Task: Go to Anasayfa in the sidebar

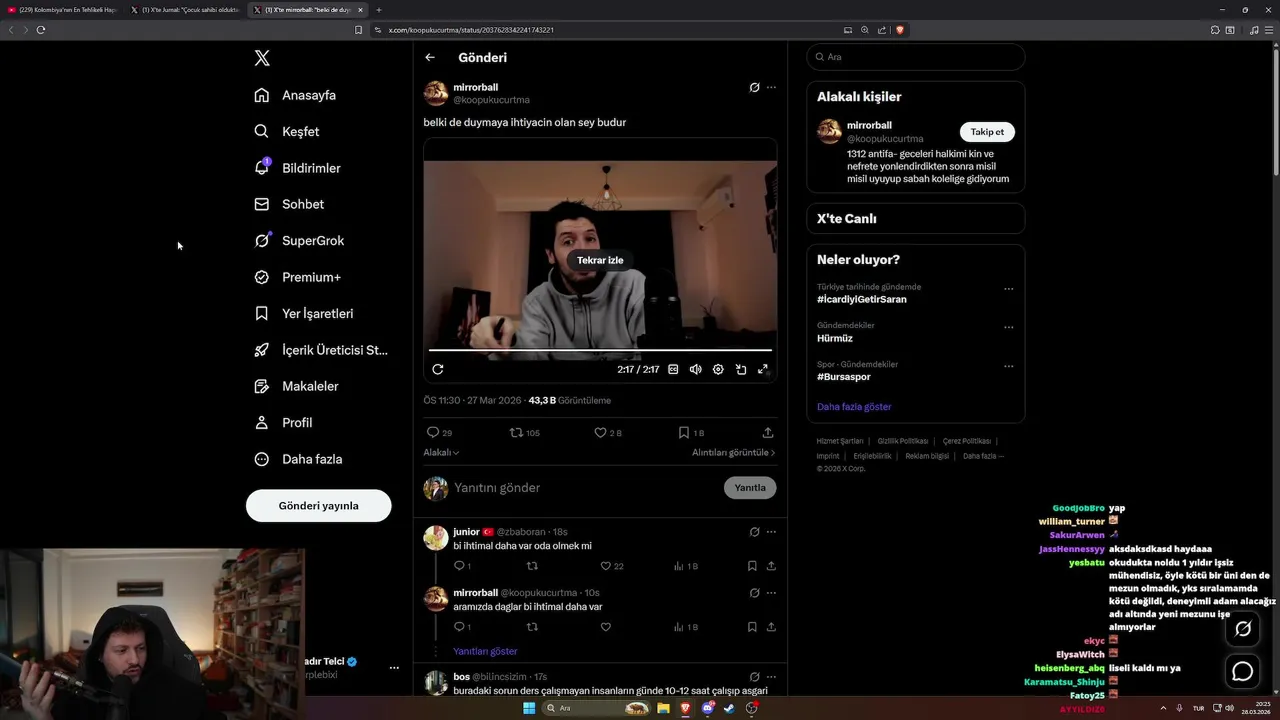Action: pyautogui.click(x=295, y=95)
